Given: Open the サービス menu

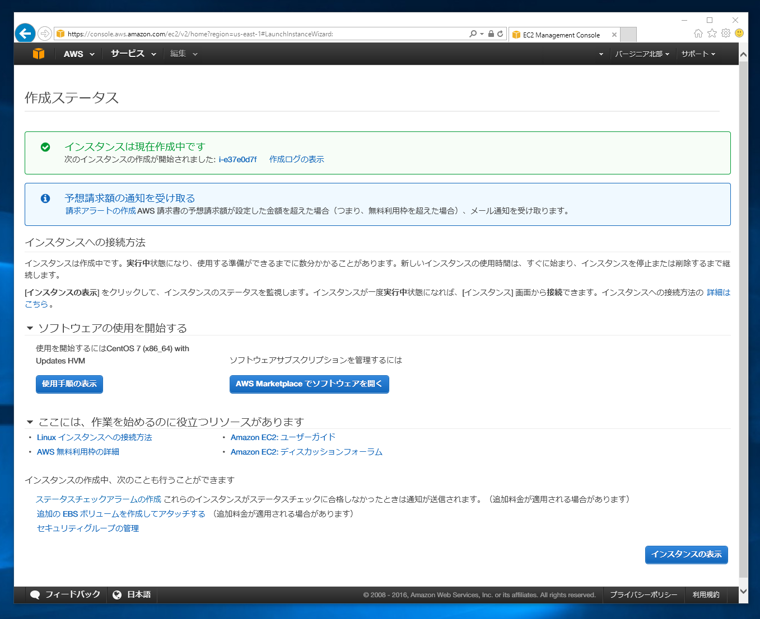Looking at the screenshot, I should (x=133, y=54).
